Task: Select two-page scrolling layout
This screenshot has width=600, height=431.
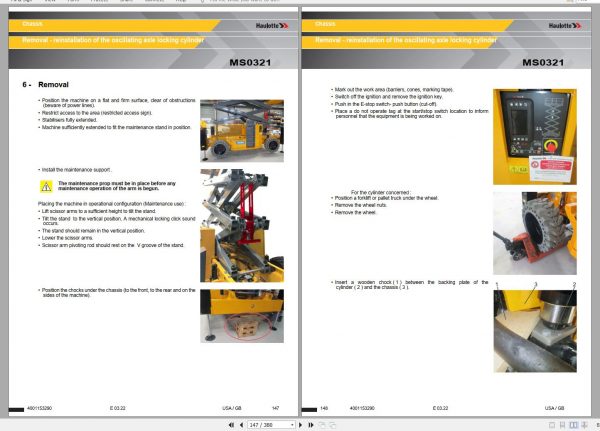Action: point(584,425)
